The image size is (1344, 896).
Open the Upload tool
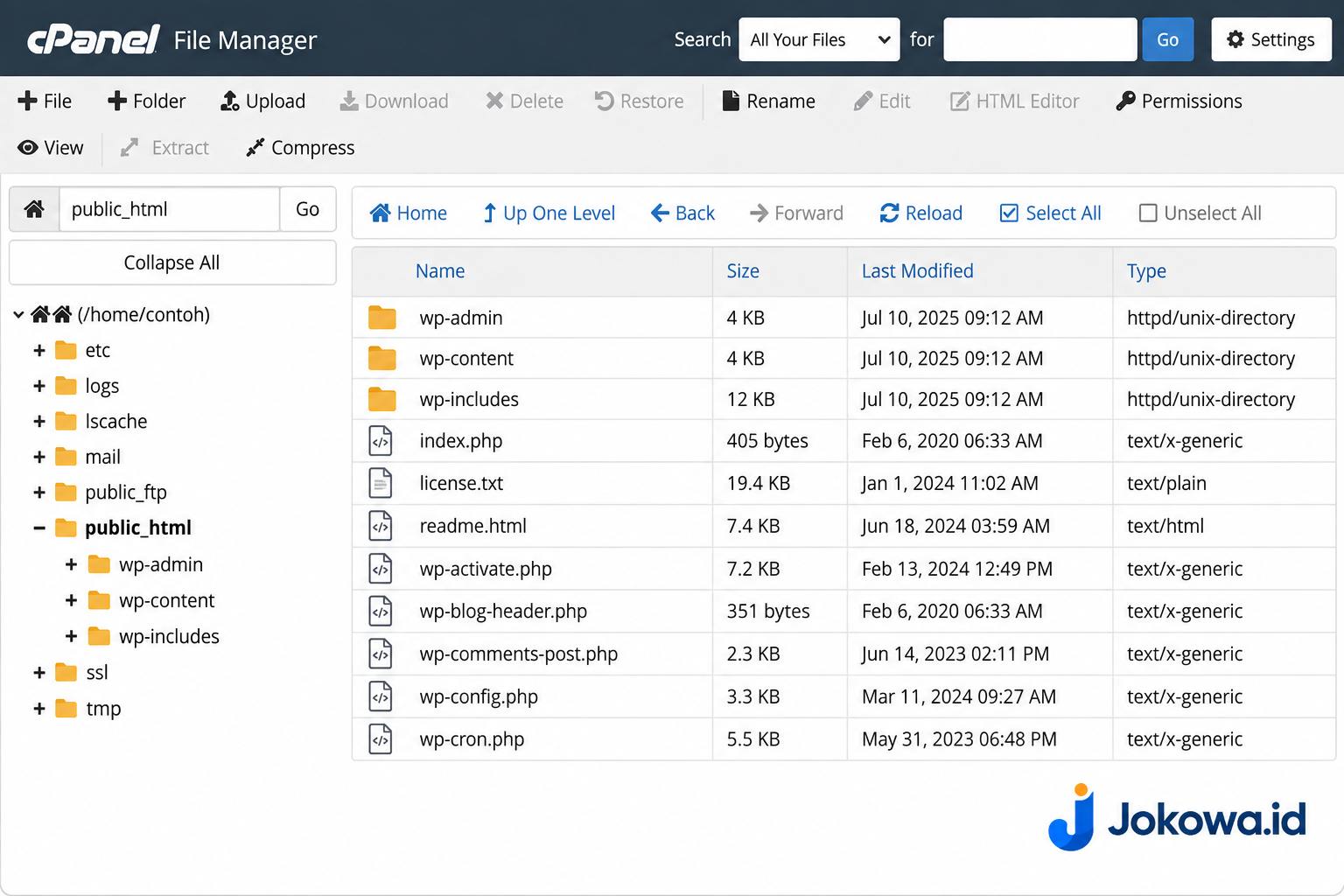pyautogui.click(x=262, y=101)
